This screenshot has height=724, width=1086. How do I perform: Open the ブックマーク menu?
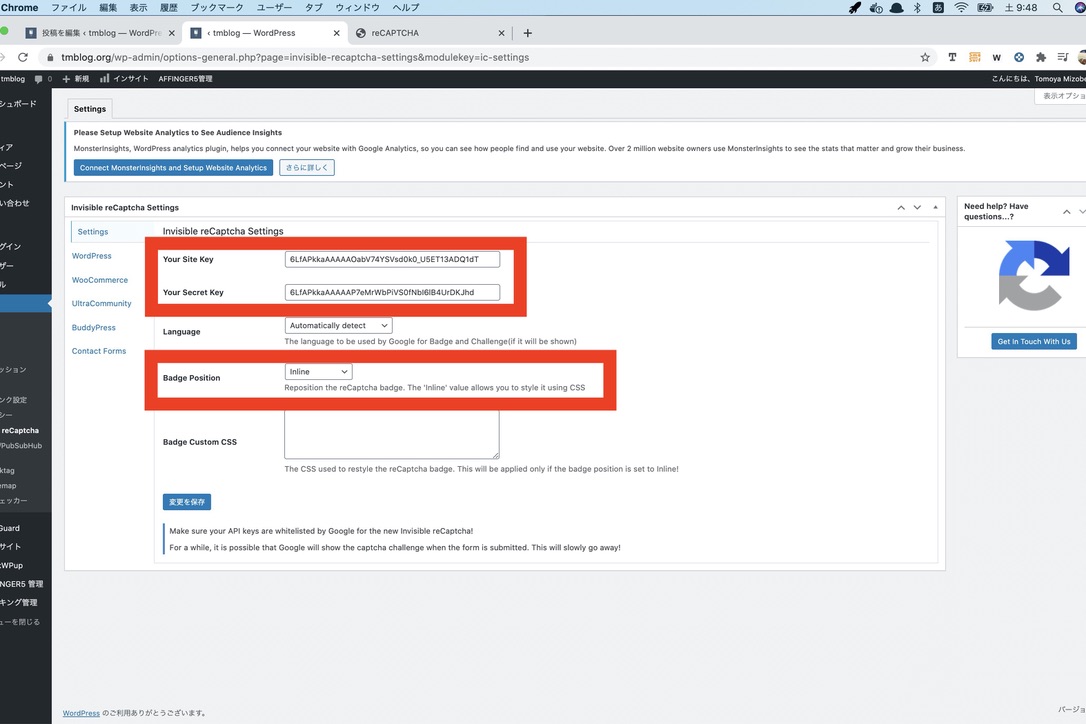(217, 8)
